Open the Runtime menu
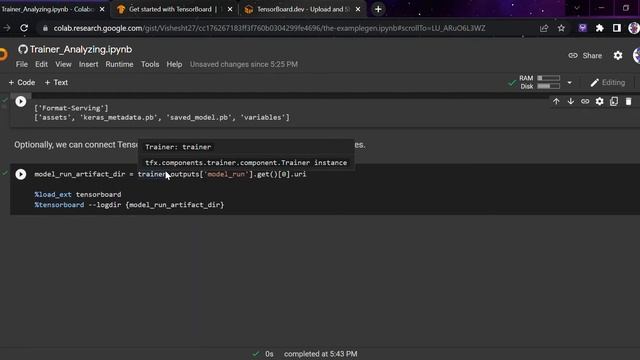This screenshot has height=360, width=640. (x=119, y=64)
